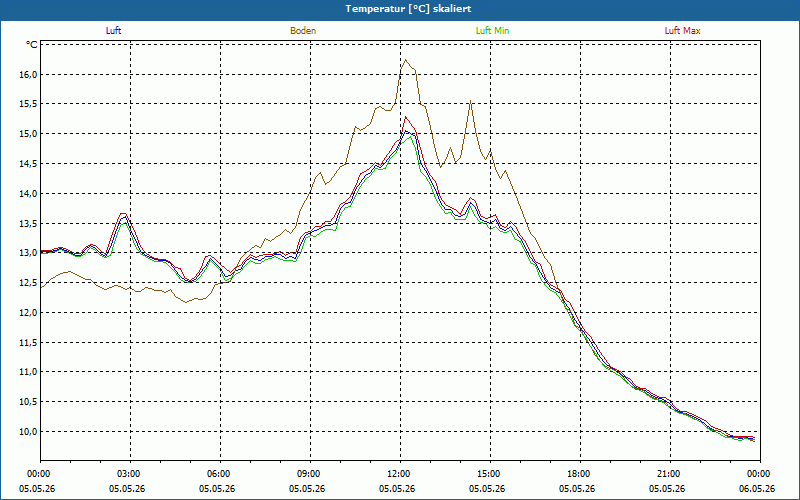Click the red Luft Max legend label
This screenshot has width=800, height=500.
(x=682, y=31)
